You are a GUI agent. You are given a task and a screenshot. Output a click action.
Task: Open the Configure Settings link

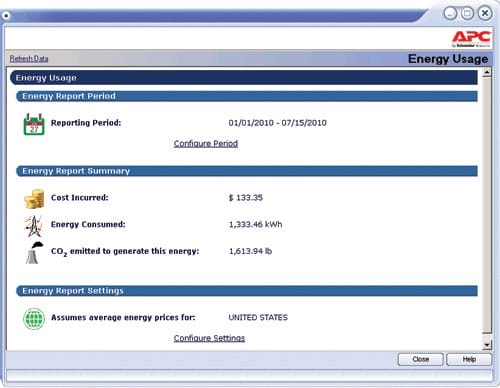[209, 338]
